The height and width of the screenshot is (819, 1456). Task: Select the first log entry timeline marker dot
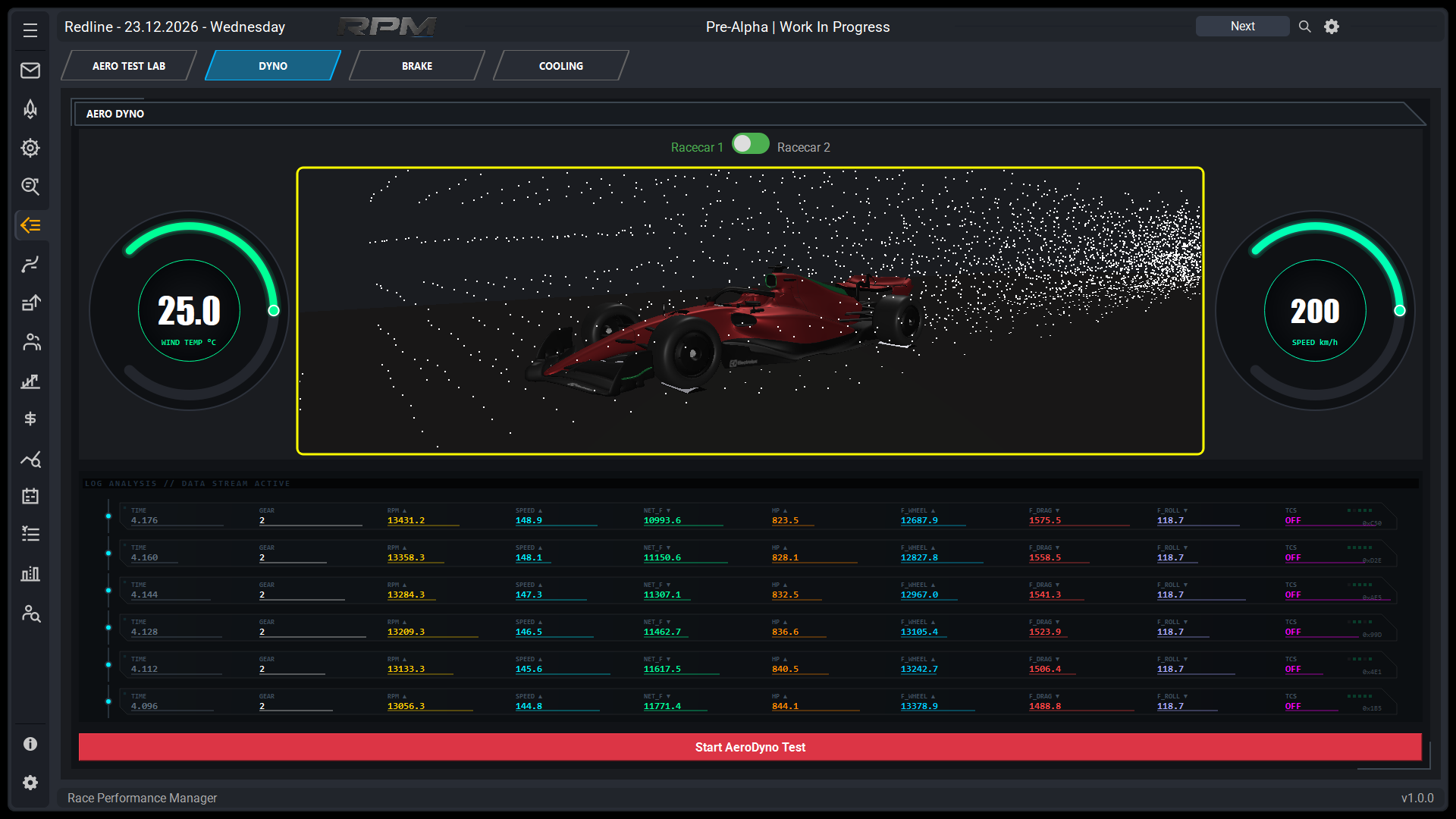pyautogui.click(x=108, y=516)
